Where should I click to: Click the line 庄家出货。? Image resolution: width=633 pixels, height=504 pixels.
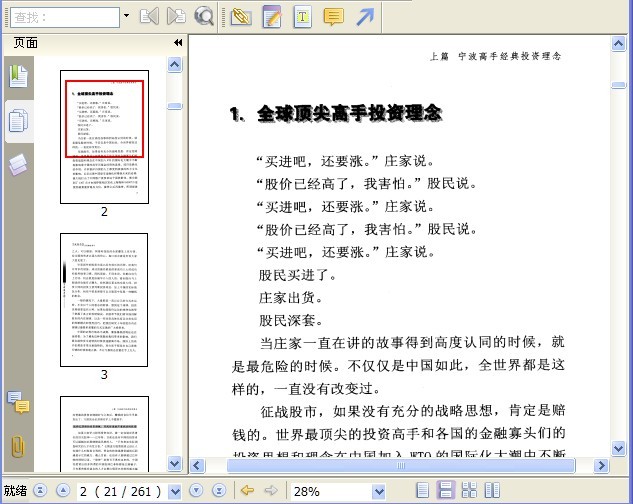point(291,298)
